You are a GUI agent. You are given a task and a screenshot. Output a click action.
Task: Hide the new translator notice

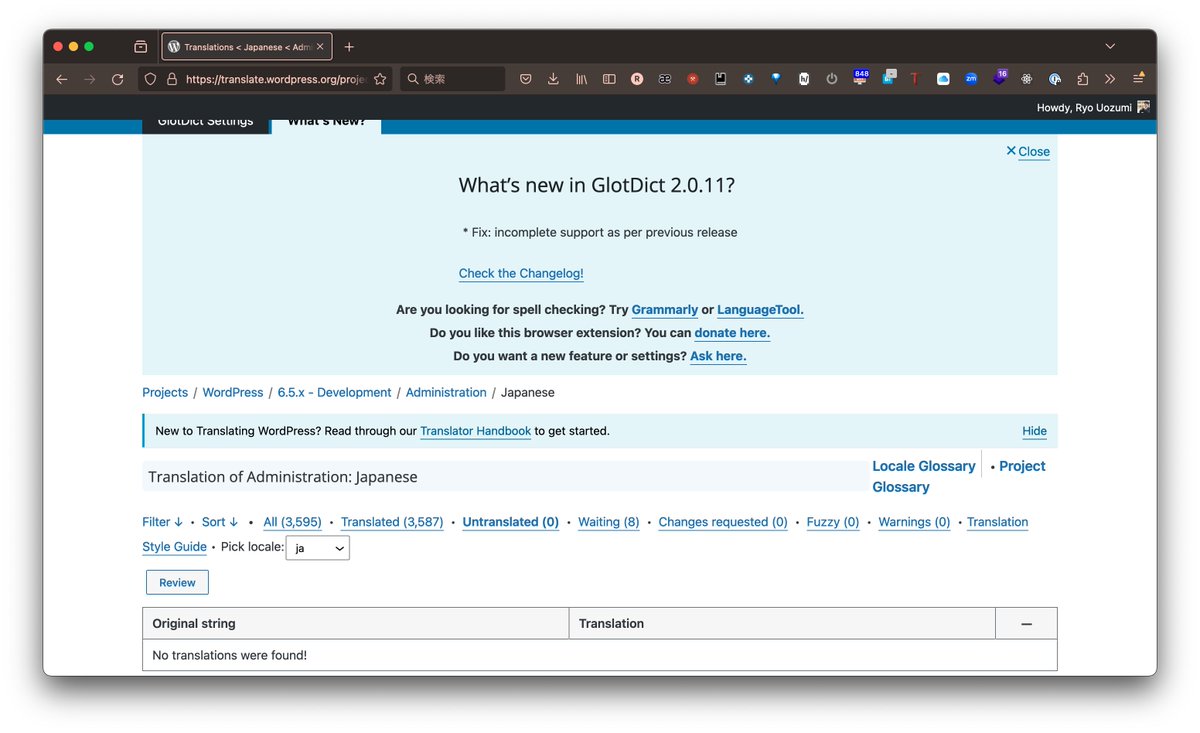click(x=1034, y=431)
